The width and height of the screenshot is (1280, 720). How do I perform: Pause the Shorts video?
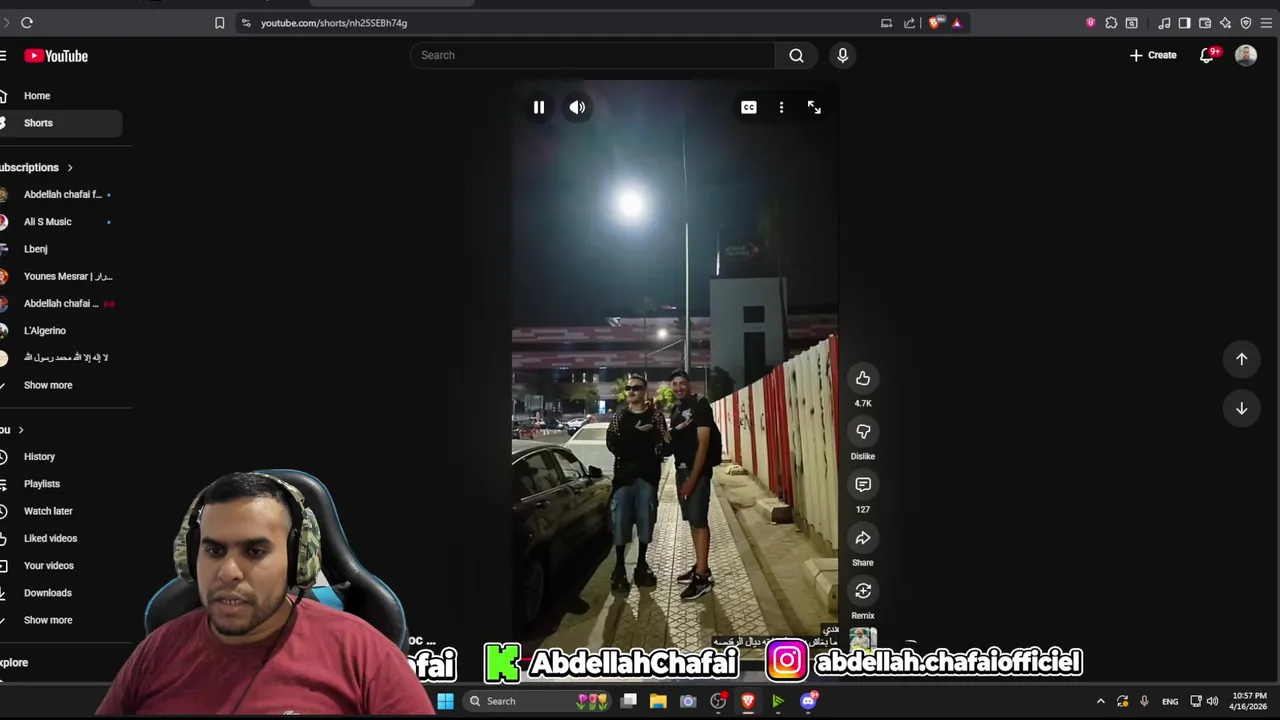point(538,107)
